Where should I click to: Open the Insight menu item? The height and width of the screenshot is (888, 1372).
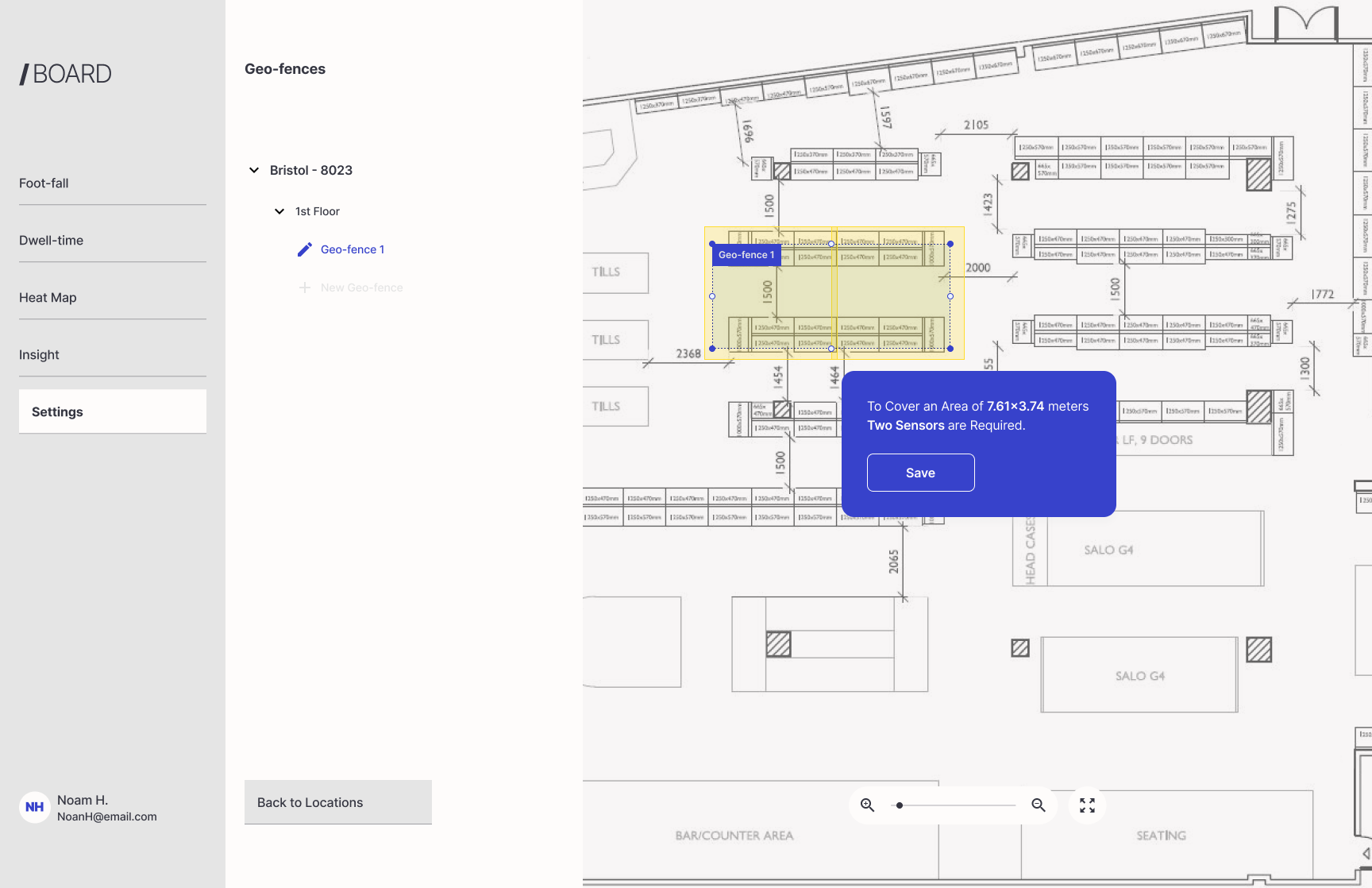(x=113, y=355)
